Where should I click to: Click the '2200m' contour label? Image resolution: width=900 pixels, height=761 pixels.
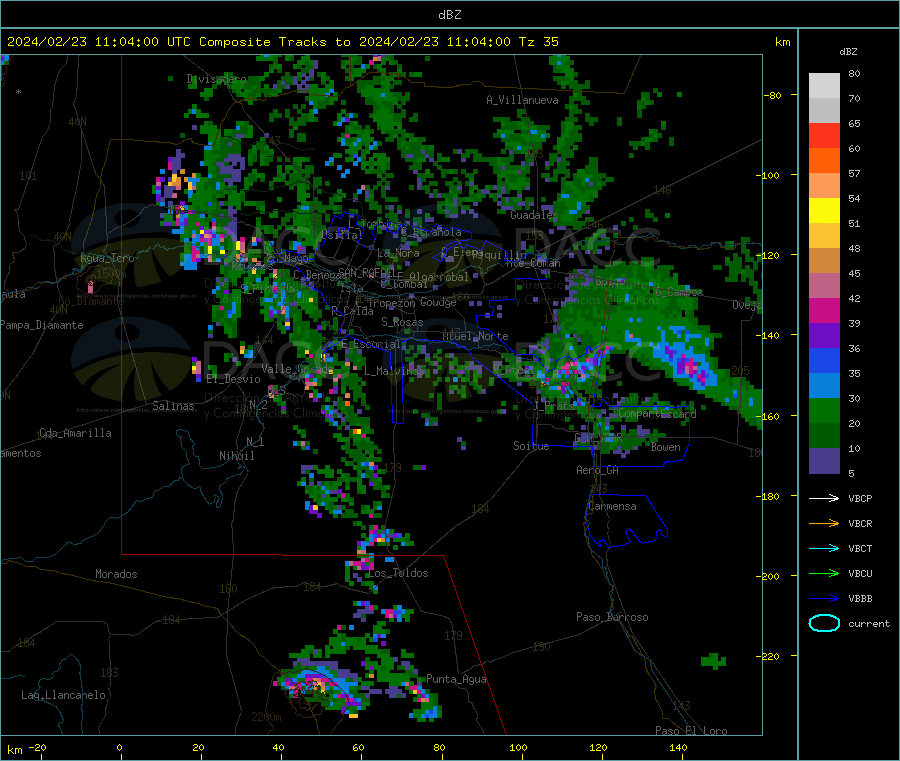266,717
